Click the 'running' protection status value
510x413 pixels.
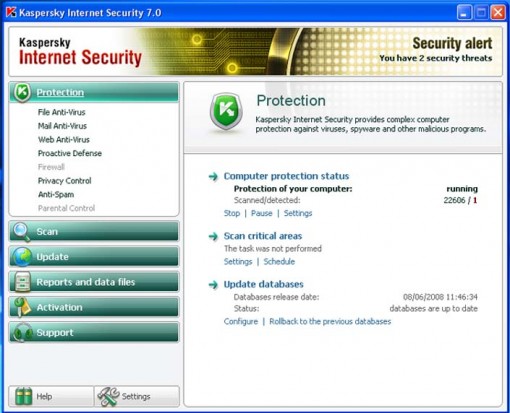pyautogui.click(x=462, y=189)
